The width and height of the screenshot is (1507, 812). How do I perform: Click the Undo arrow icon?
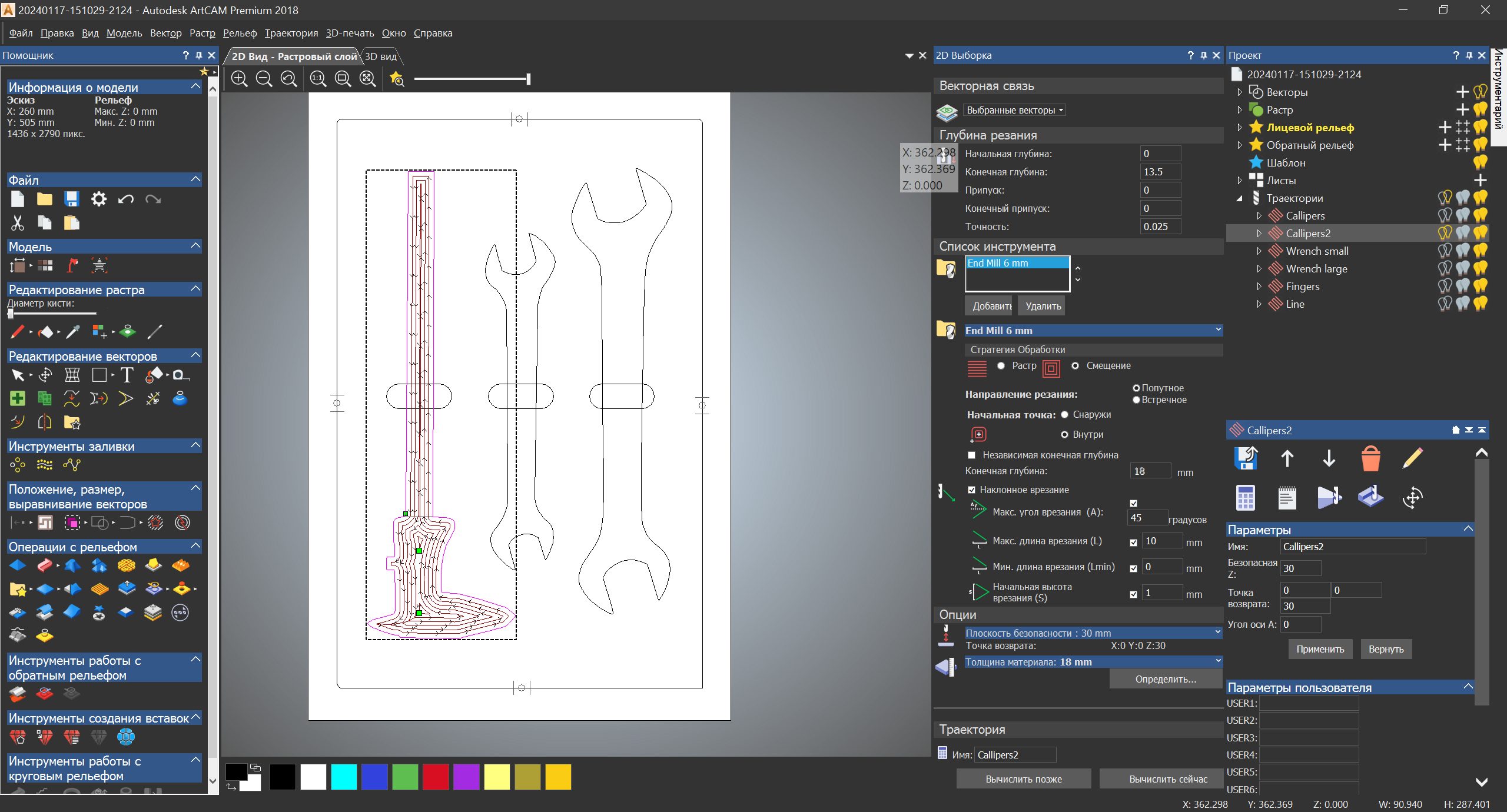tap(125, 199)
